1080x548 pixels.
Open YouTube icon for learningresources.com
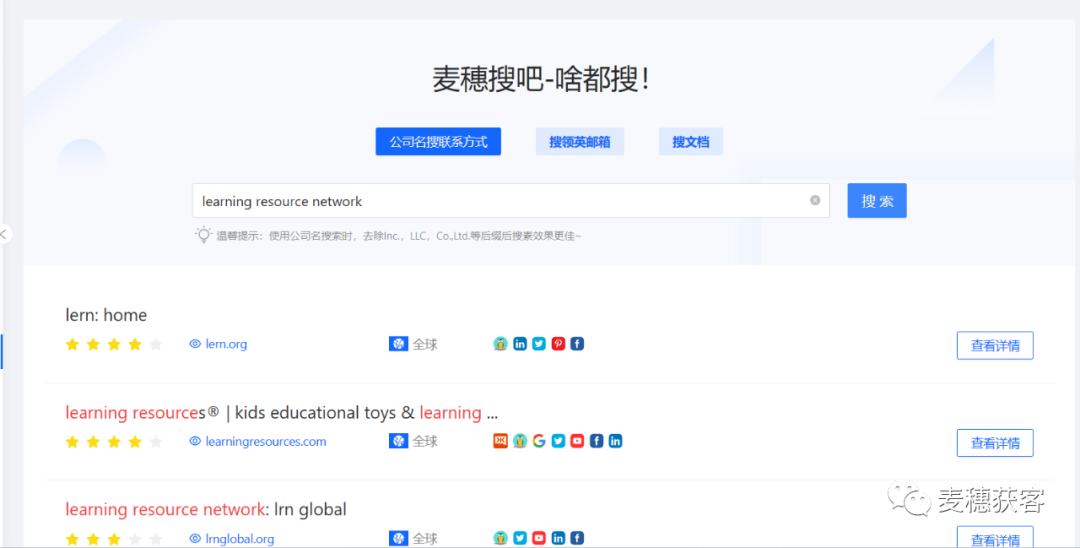(x=577, y=441)
